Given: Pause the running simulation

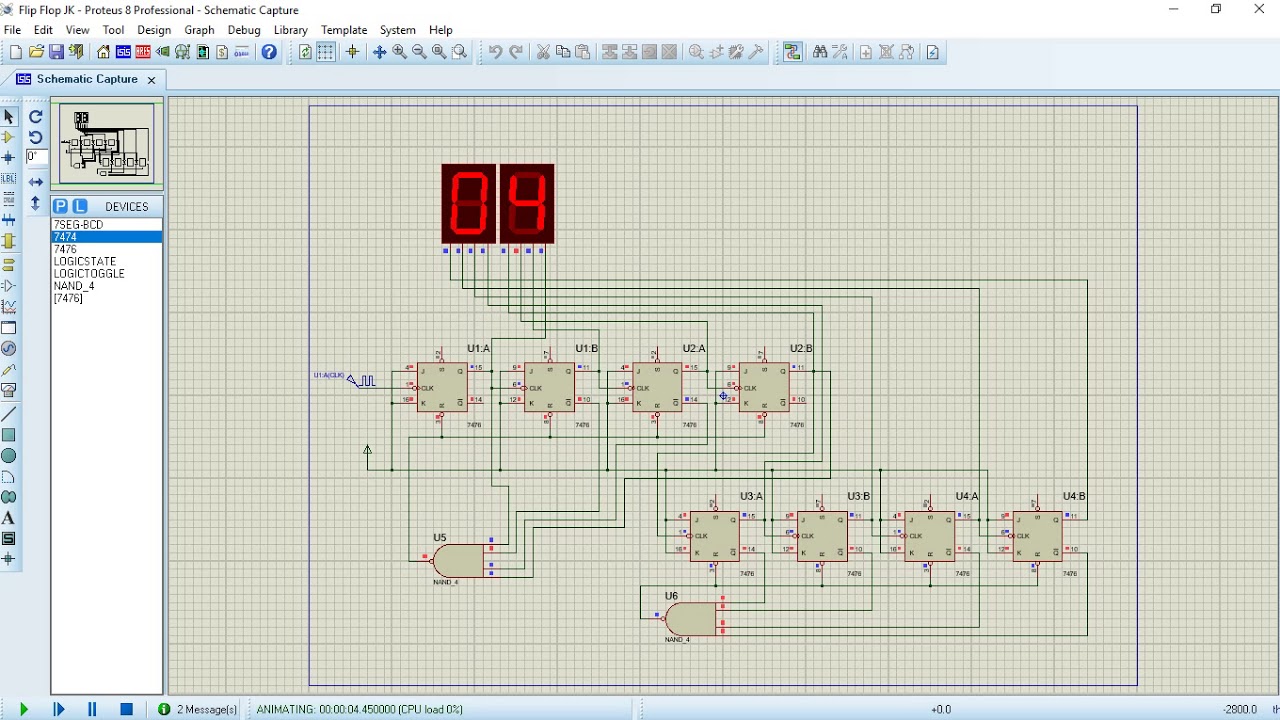Looking at the screenshot, I should pyautogui.click(x=92, y=709).
